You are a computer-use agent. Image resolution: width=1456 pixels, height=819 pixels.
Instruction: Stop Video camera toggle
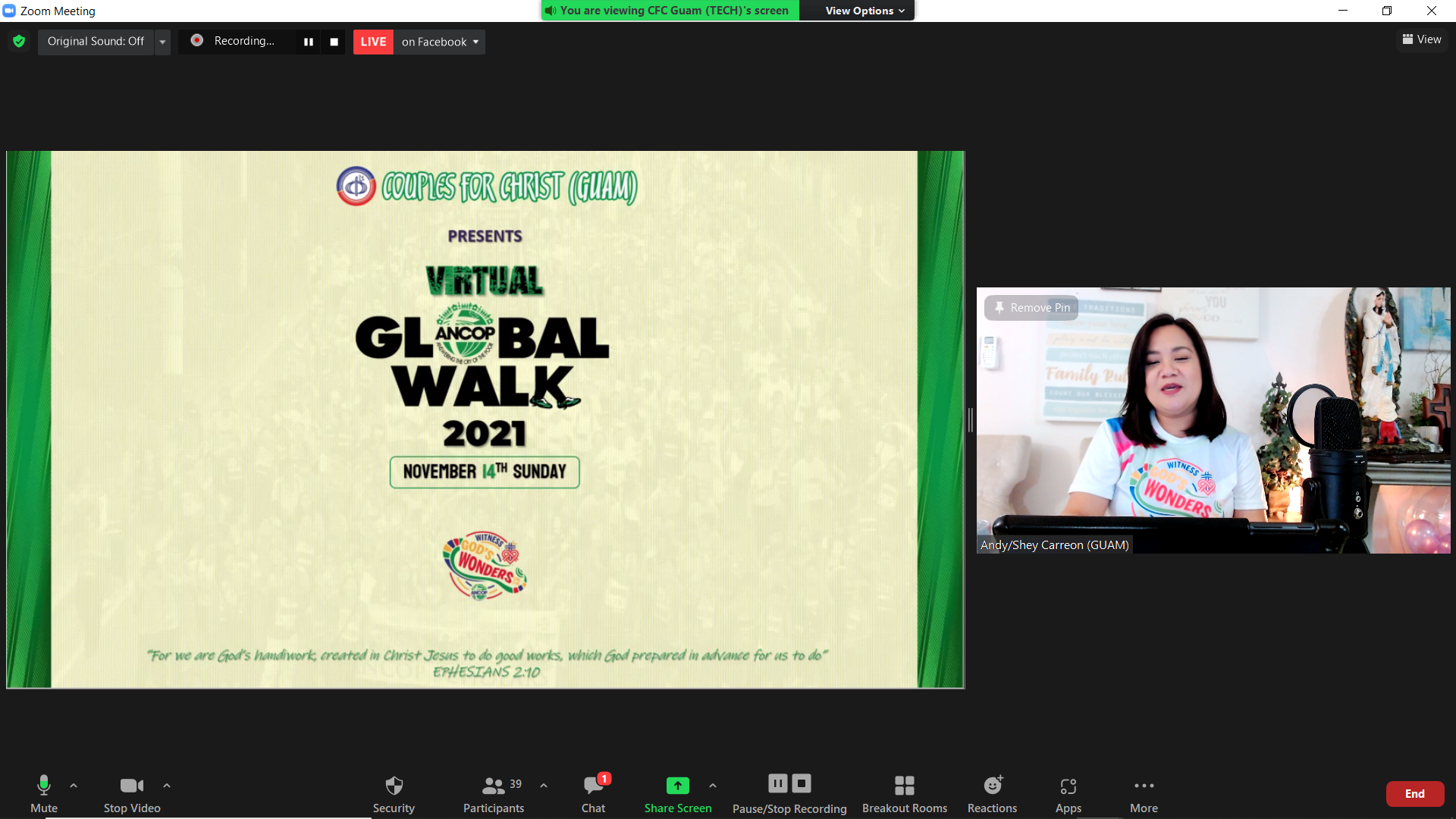tap(132, 793)
